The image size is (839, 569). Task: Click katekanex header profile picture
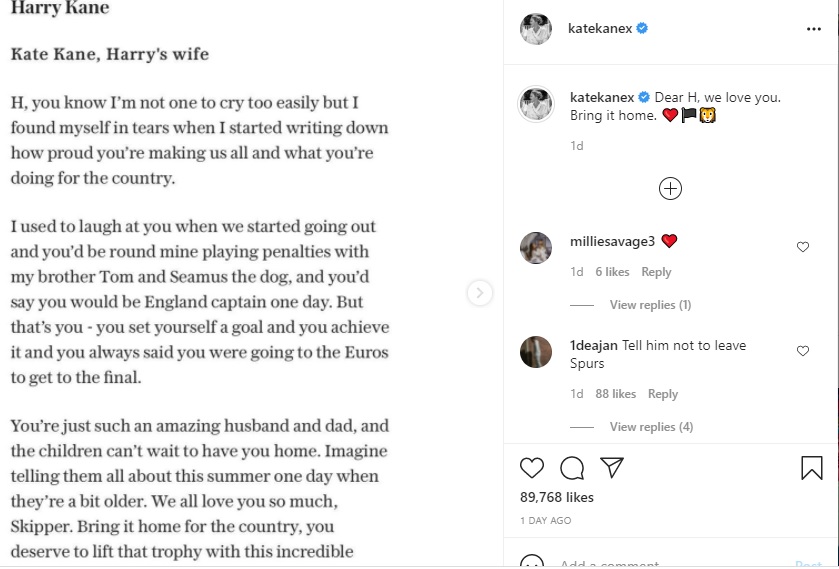pos(536,29)
